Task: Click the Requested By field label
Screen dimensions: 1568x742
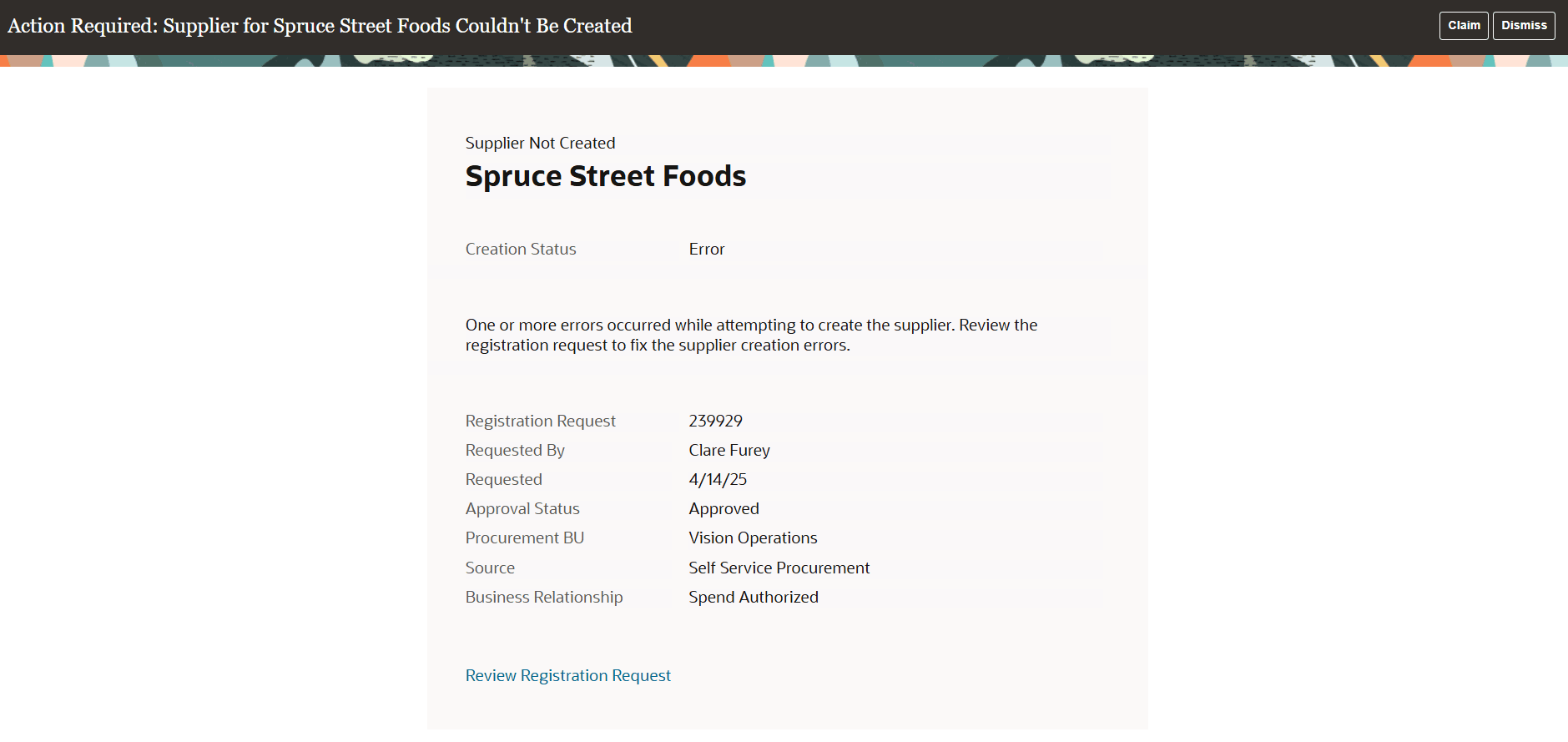Action: tap(514, 450)
